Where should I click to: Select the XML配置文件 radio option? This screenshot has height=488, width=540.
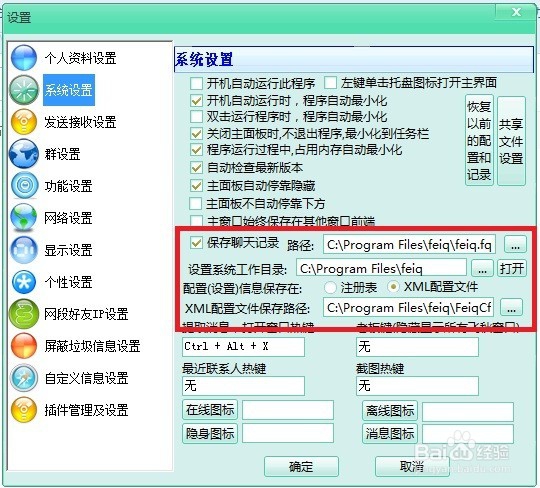[393, 287]
